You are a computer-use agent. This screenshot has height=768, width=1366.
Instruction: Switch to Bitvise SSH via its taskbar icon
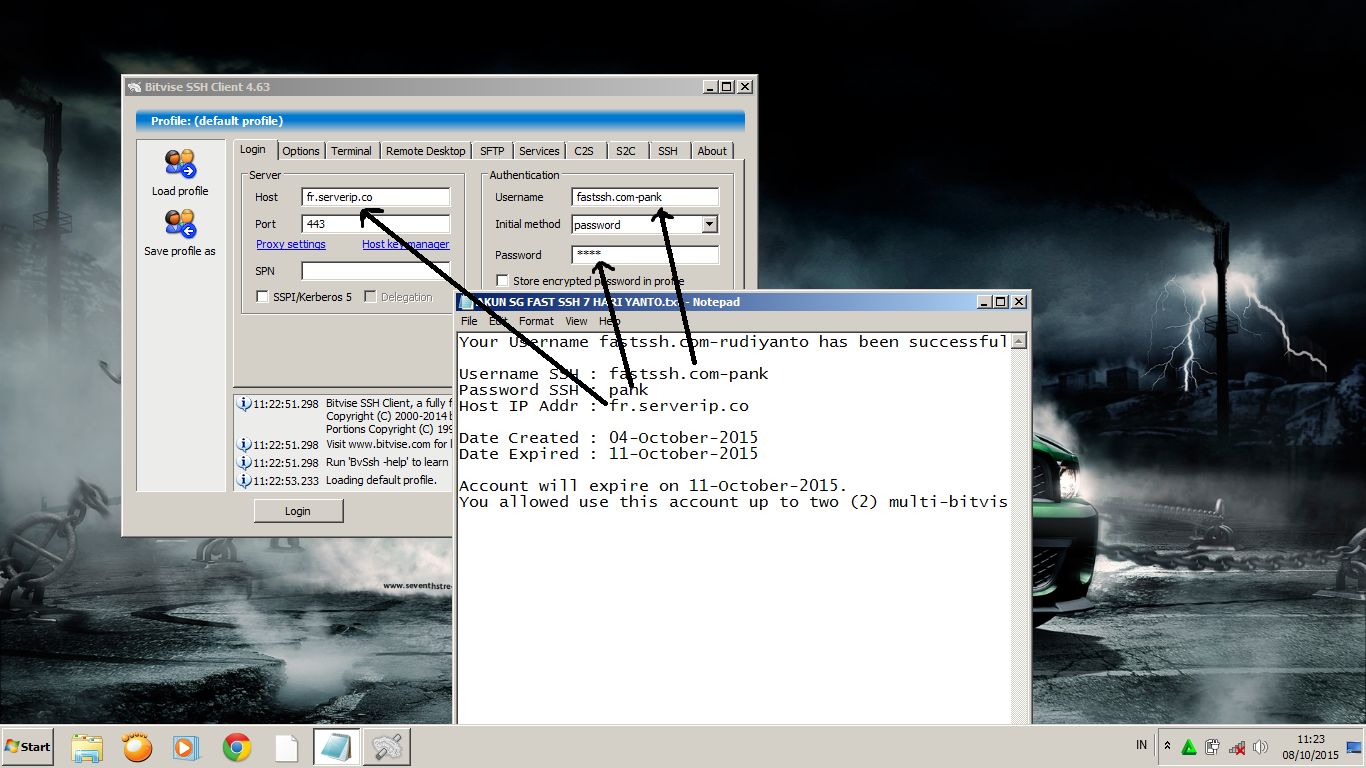coord(387,747)
